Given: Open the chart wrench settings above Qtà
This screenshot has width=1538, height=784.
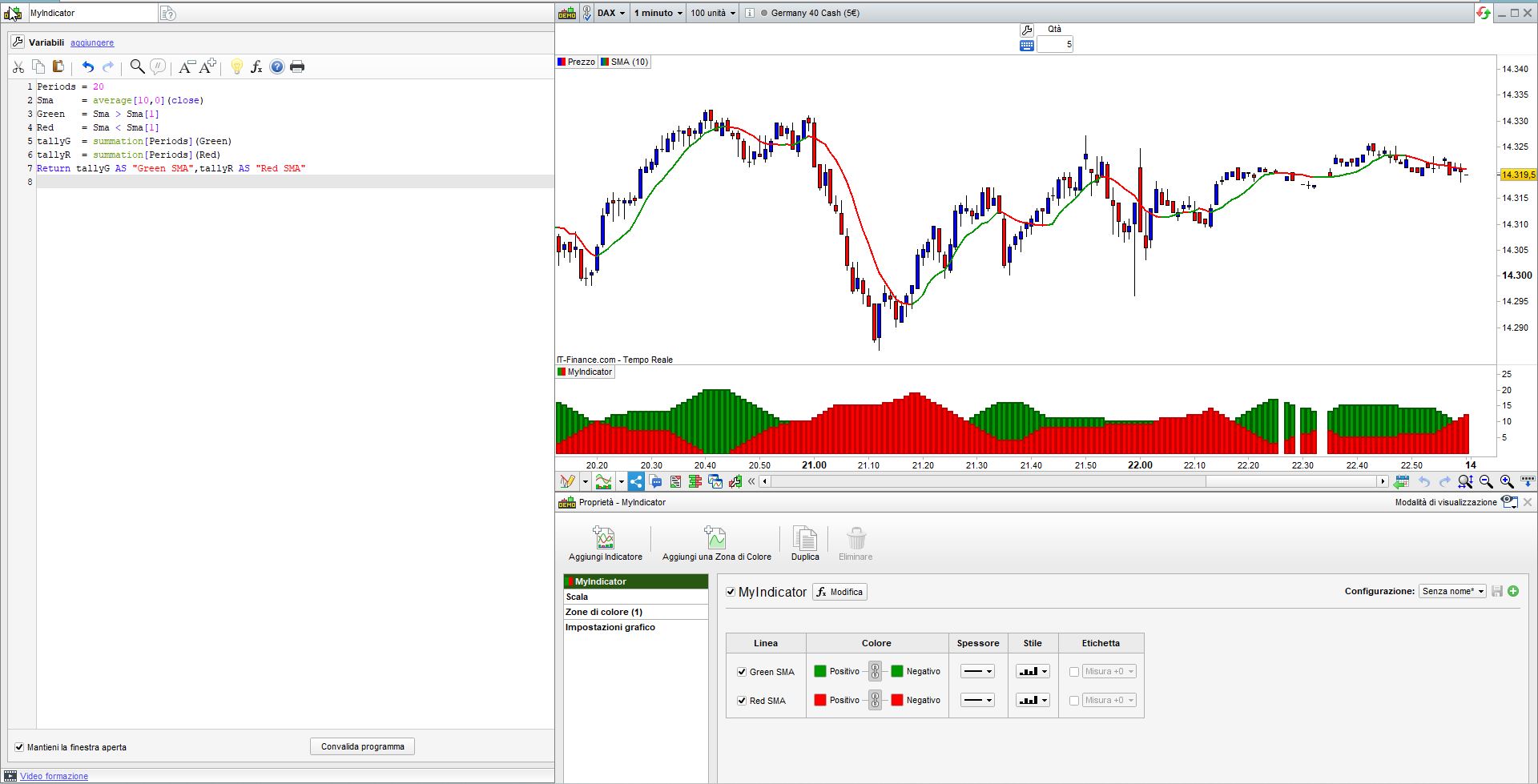Looking at the screenshot, I should (x=1026, y=30).
